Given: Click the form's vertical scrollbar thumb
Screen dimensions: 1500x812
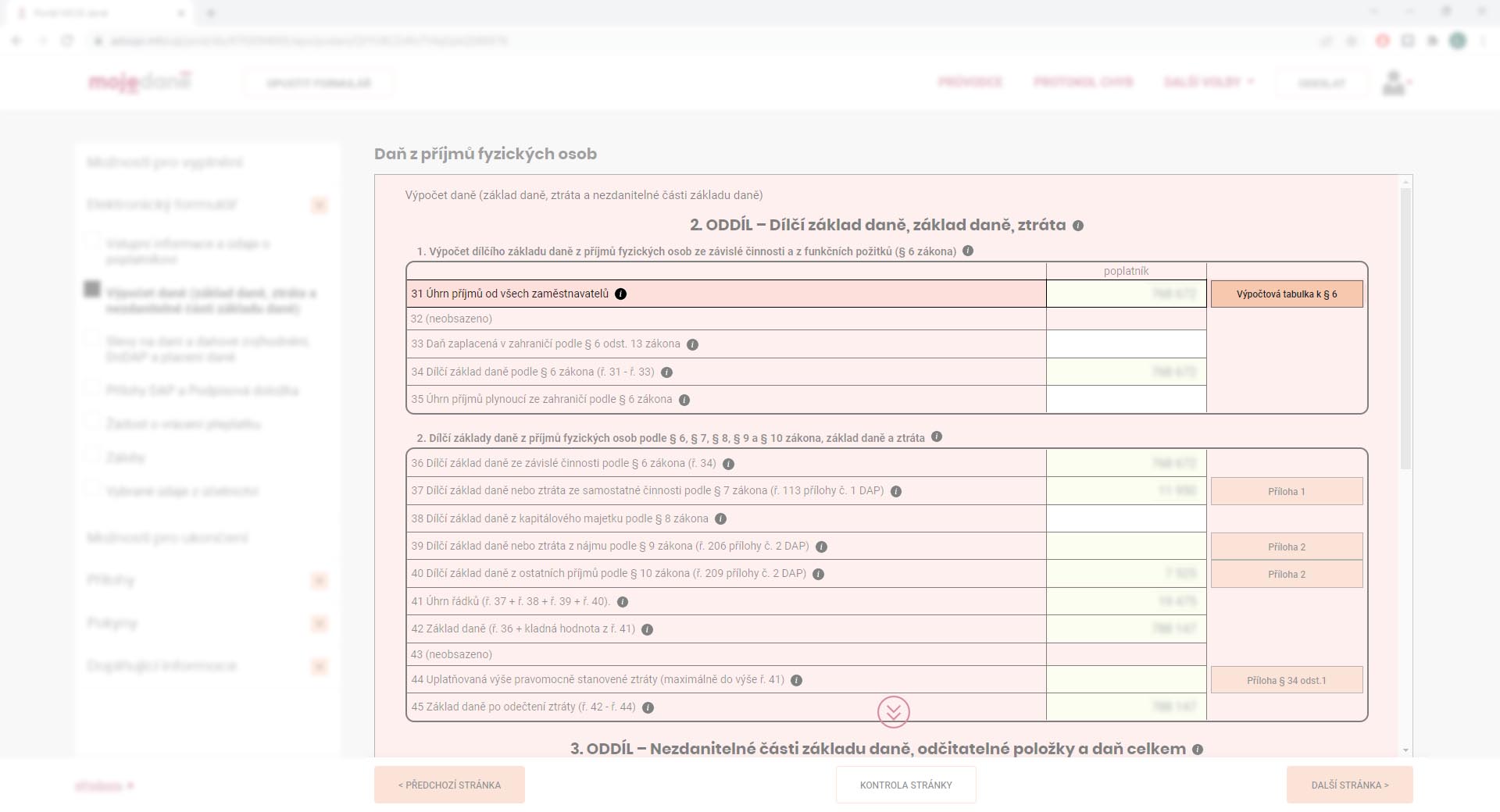Looking at the screenshot, I should click(1406, 329).
